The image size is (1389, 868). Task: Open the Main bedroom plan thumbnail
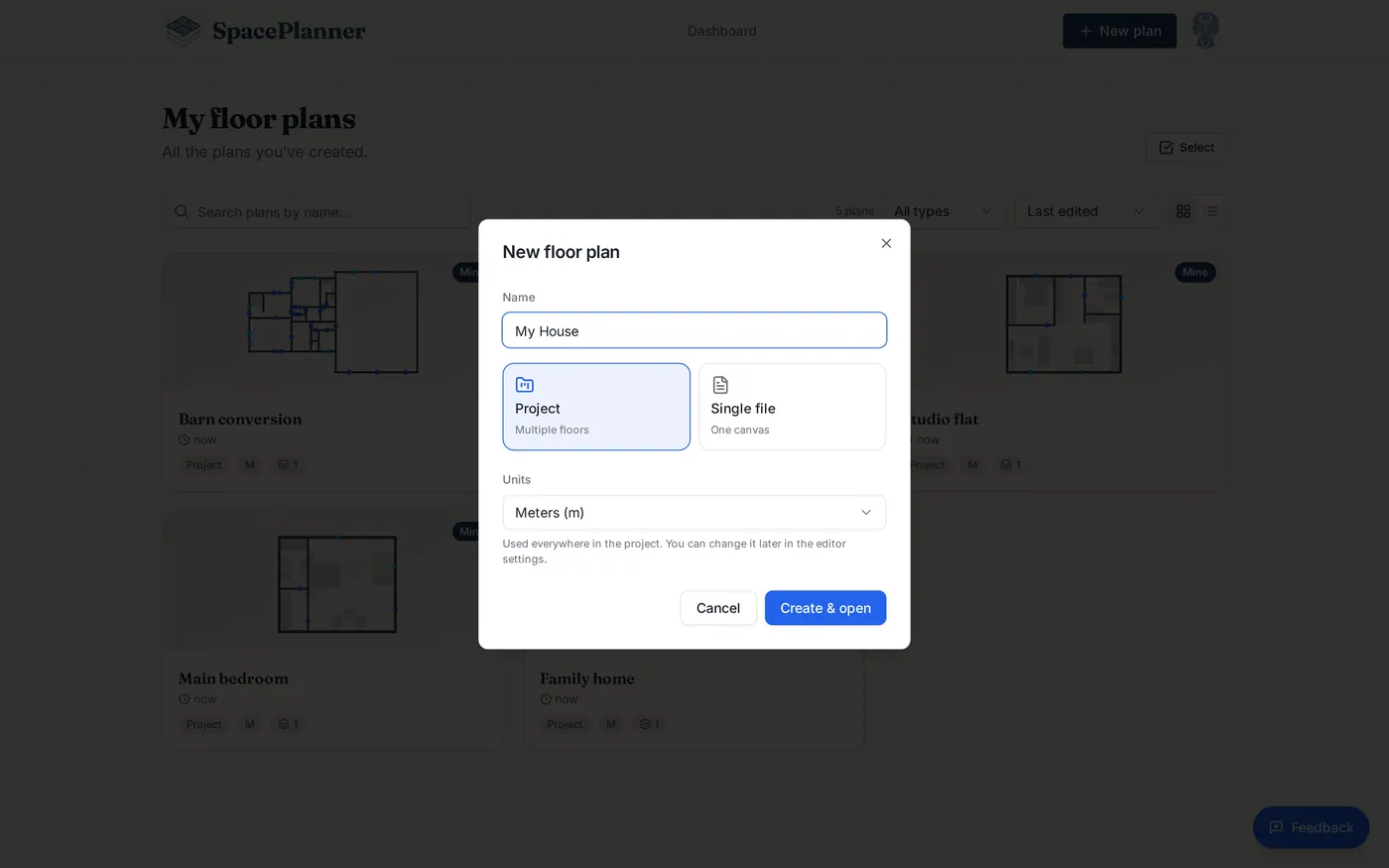[333, 583]
